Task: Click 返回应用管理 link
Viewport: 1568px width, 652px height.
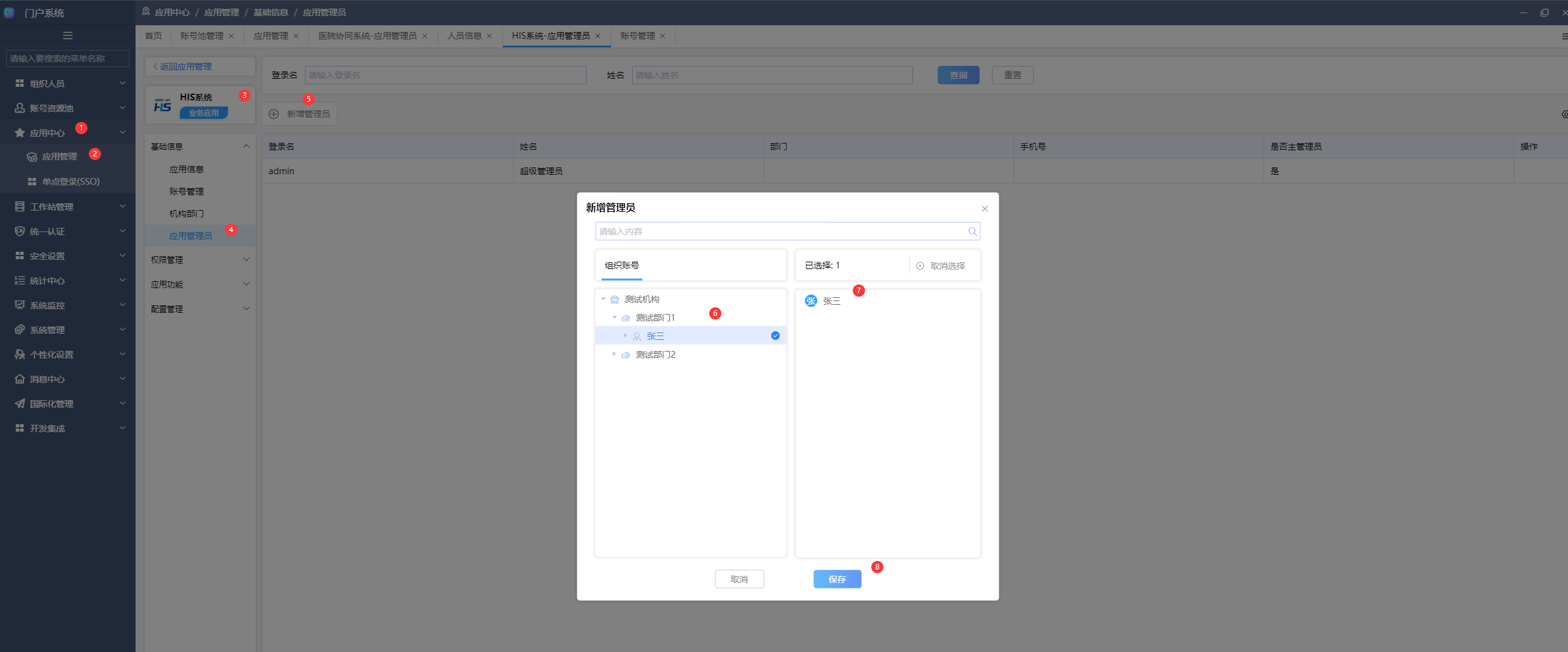Action: [183, 66]
